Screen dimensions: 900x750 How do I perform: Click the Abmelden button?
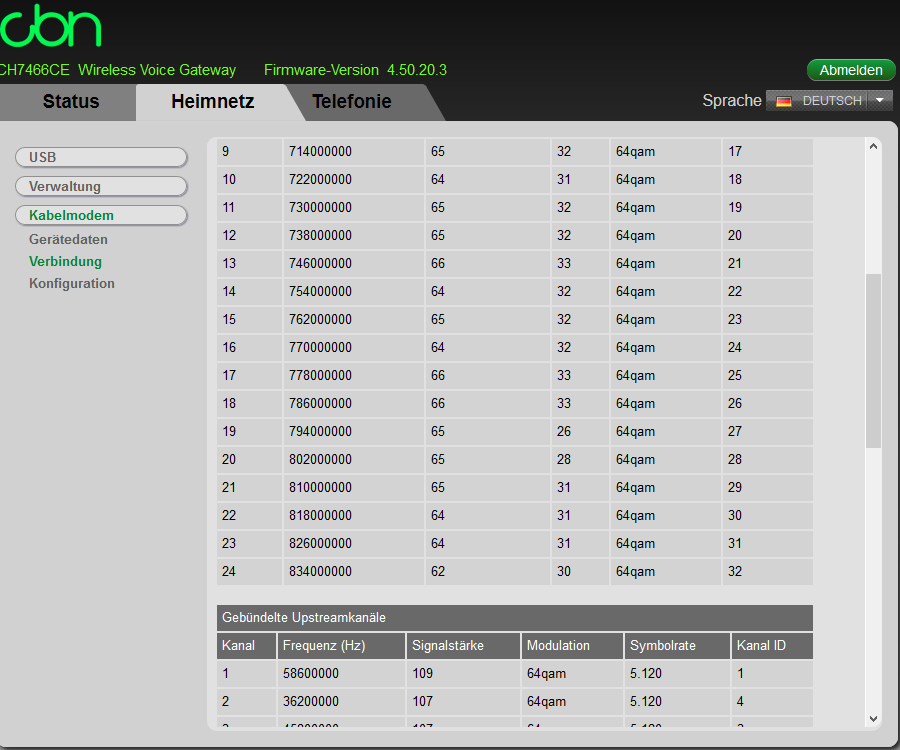(851, 70)
